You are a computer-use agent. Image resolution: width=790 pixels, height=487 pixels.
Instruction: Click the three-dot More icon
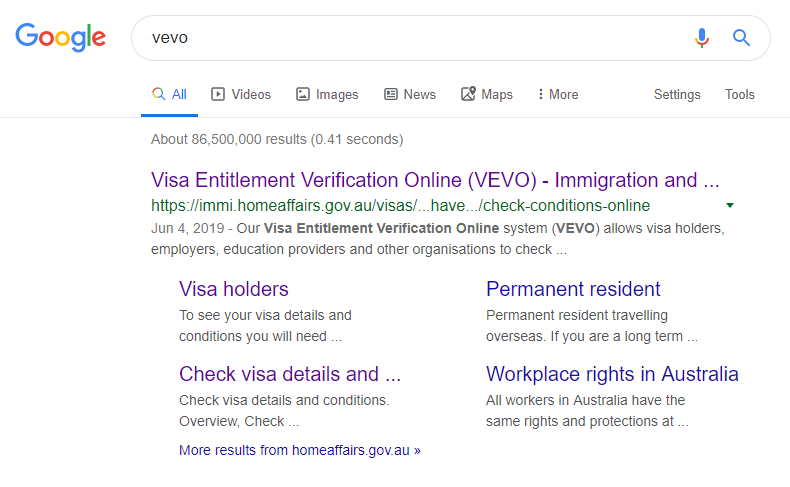point(541,94)
